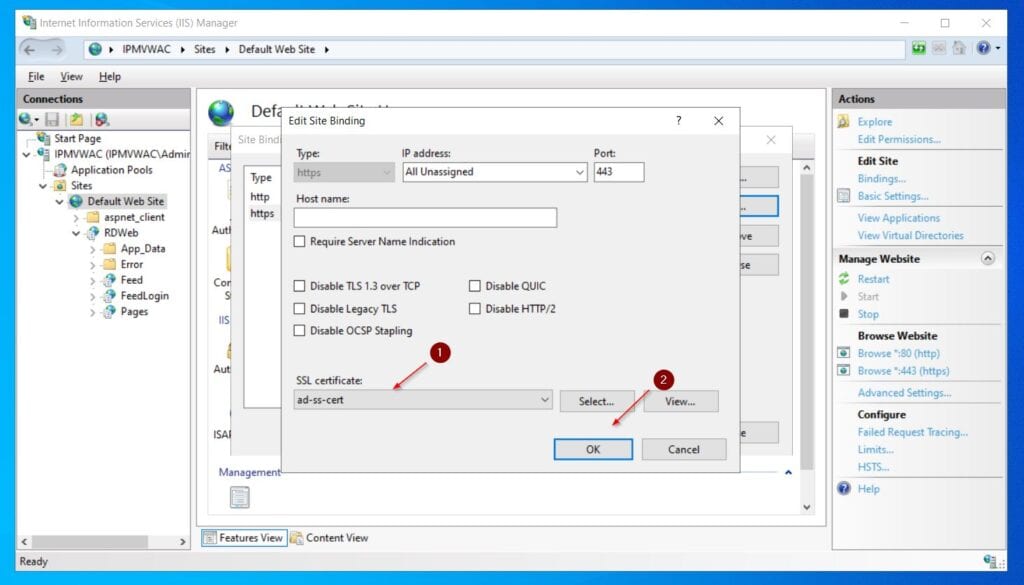This screenshot has width=1024, height=585.
Task: Collapse the Manage Website section
Action: pos(987,259)
